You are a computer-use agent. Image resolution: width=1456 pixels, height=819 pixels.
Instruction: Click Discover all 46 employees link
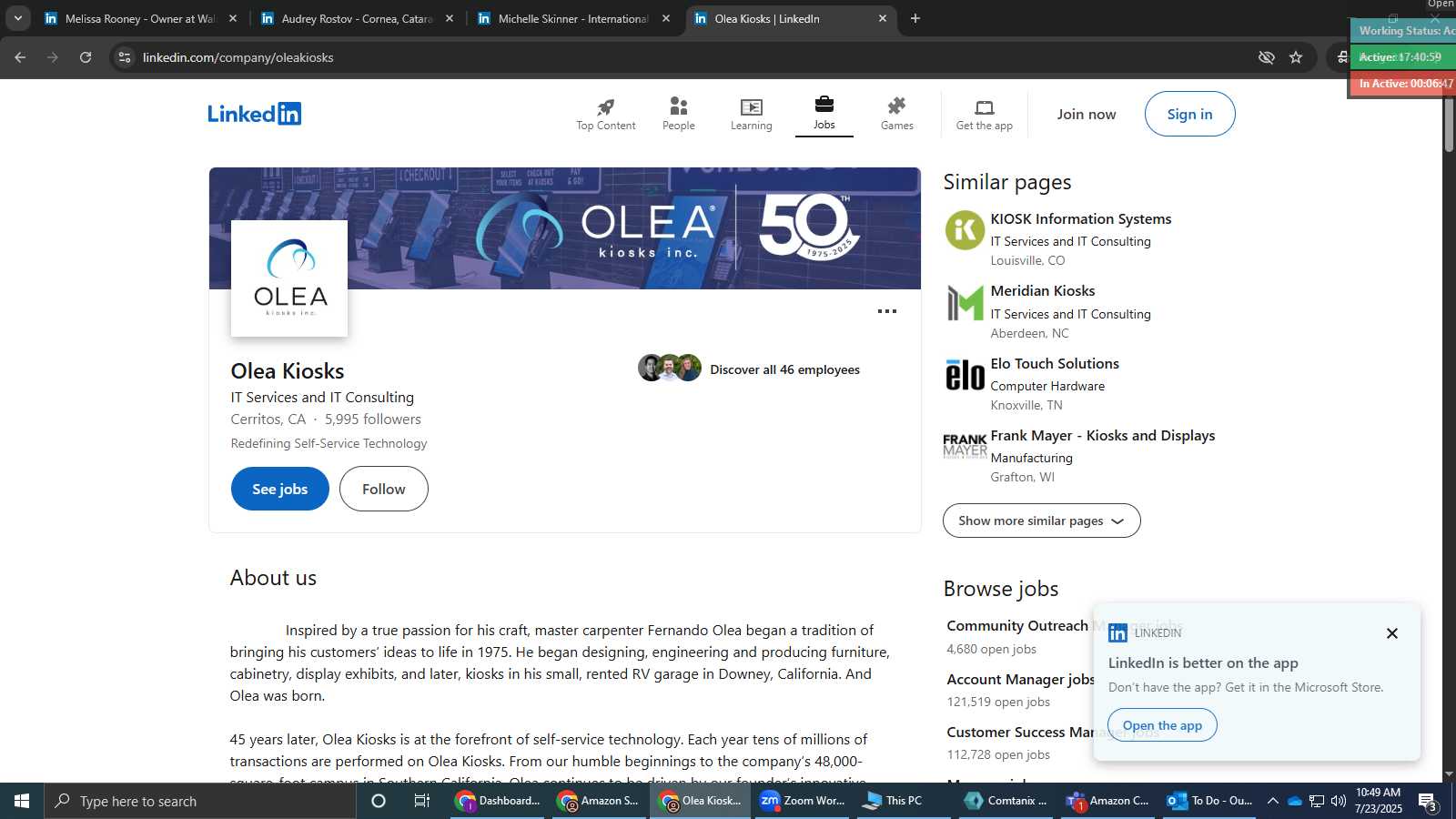[x=784, y=369]
